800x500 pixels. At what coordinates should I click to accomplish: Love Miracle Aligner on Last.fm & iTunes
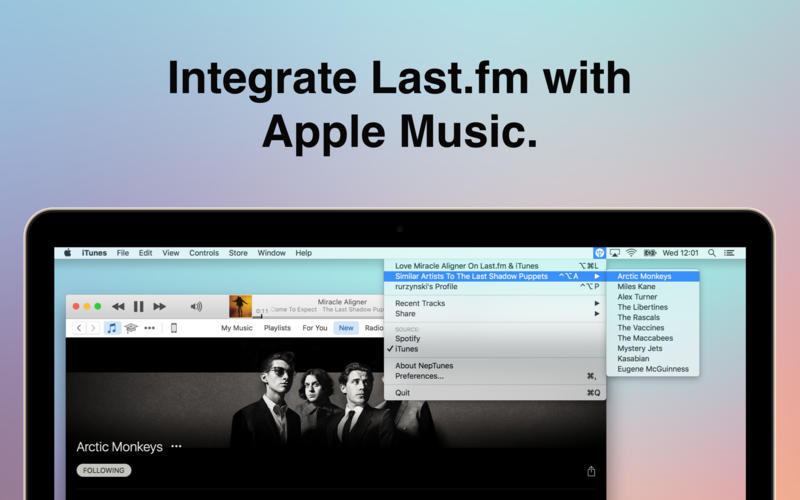coord(495,266)
